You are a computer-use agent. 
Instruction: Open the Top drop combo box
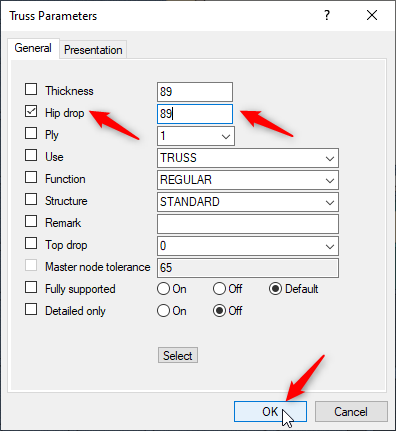(x=248, y=246)
